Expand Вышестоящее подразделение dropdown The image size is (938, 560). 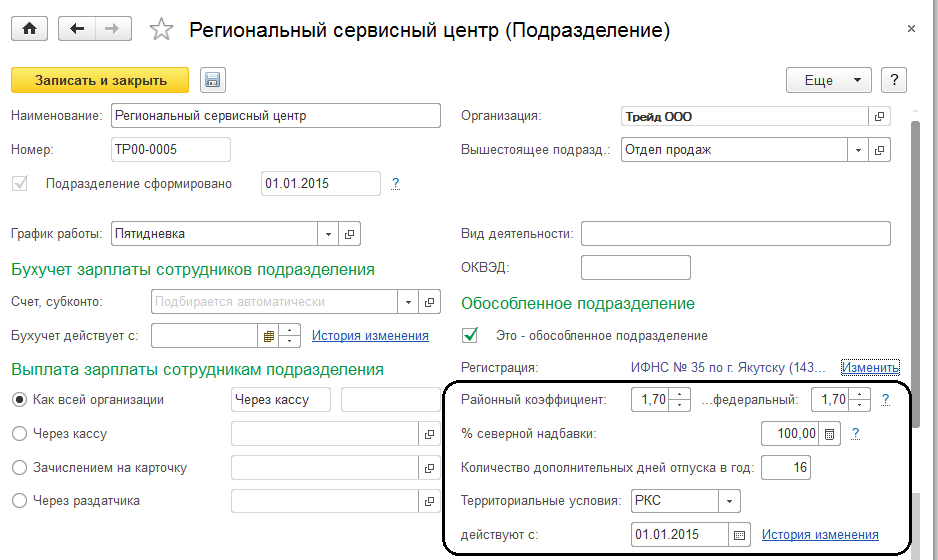pos(858,151)
